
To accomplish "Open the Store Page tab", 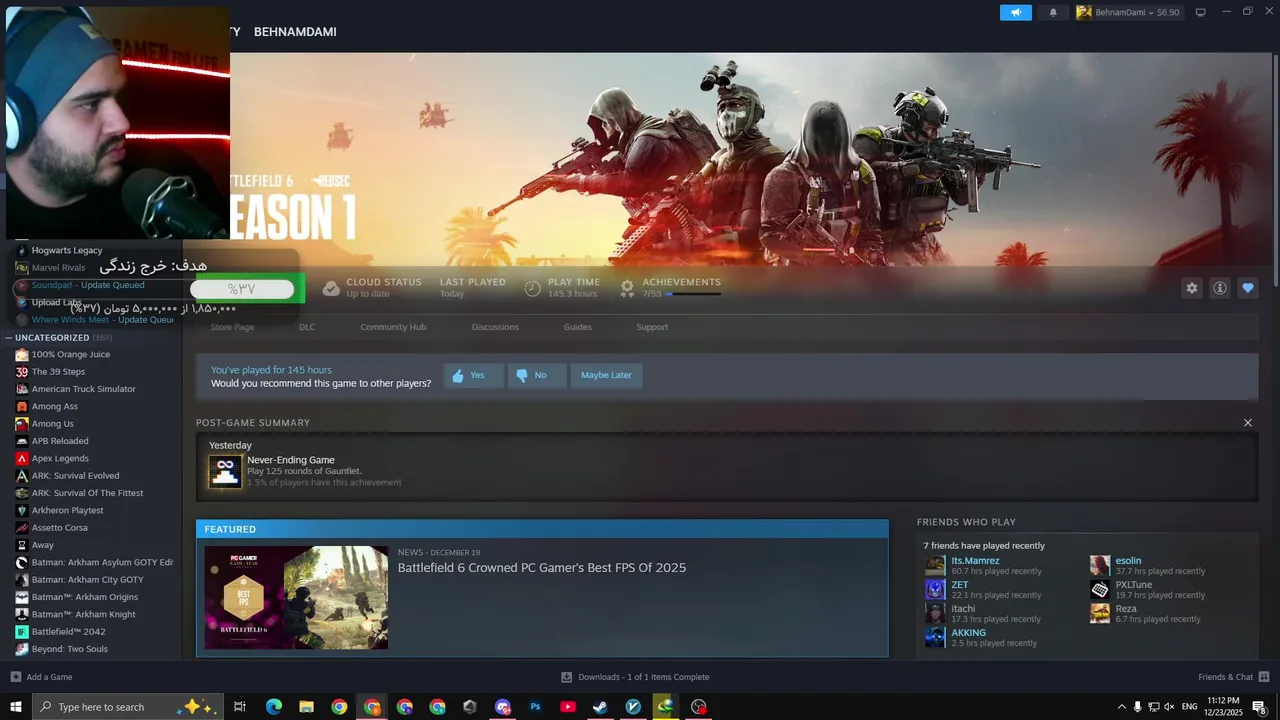I will 232,327.
